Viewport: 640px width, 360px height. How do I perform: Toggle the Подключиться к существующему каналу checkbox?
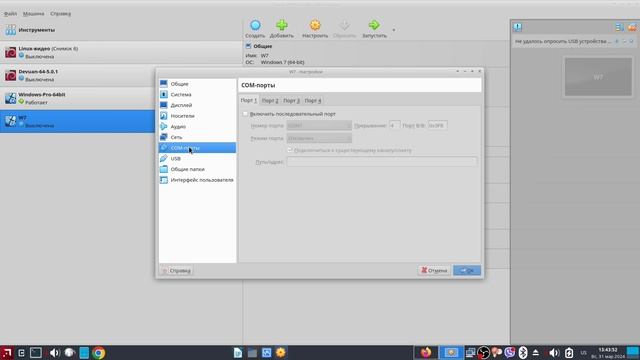point(290,150)
